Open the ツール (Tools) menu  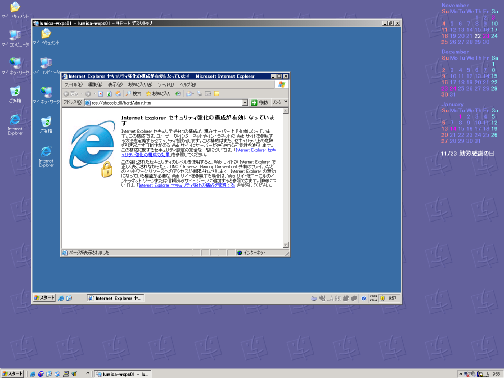coord(166,85)
